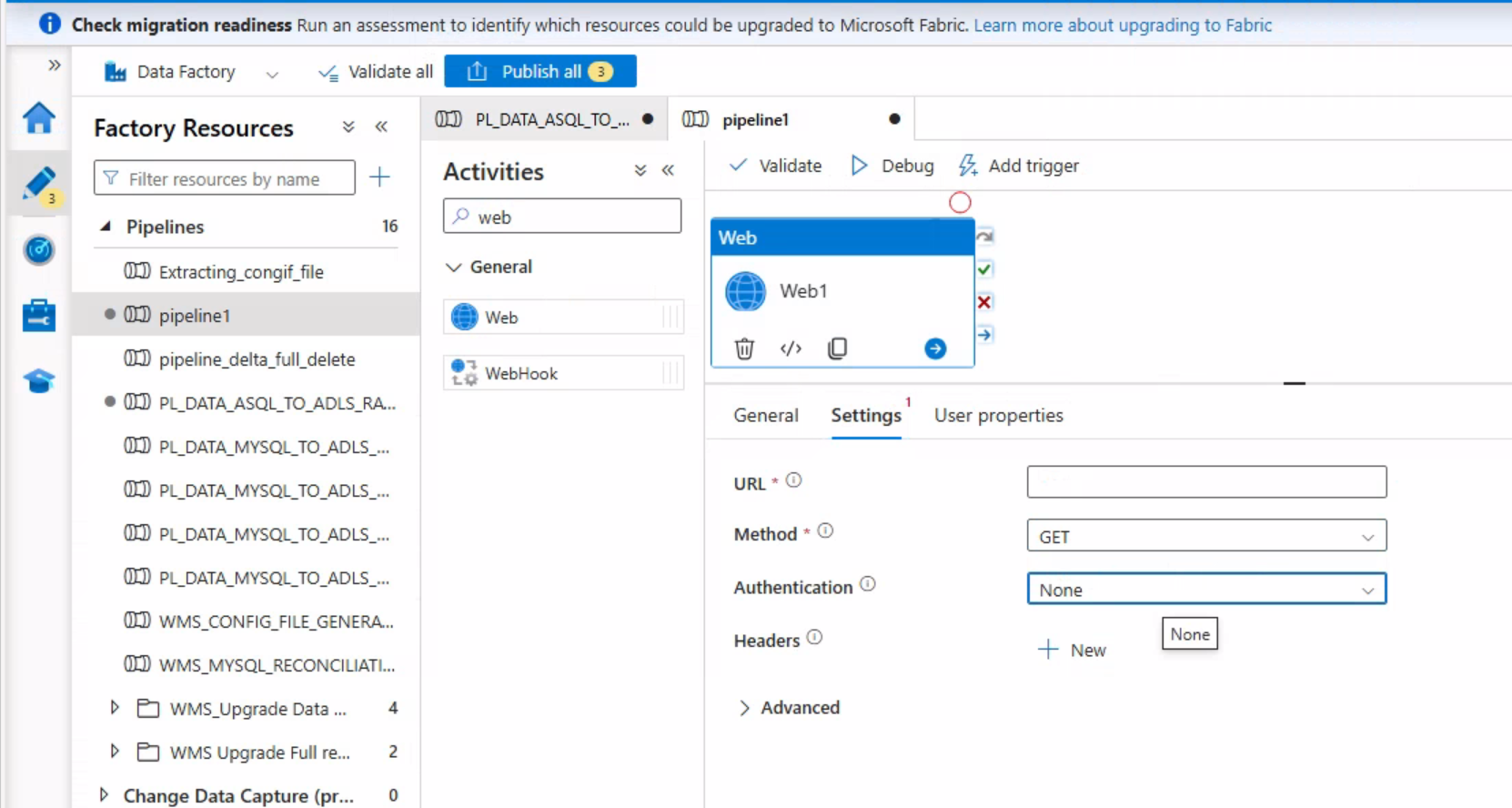The height and width of the screenshot is (808, 1512).
Task: Expand all Factory Resources with double-down chevron
Action: tap(348, 127)
